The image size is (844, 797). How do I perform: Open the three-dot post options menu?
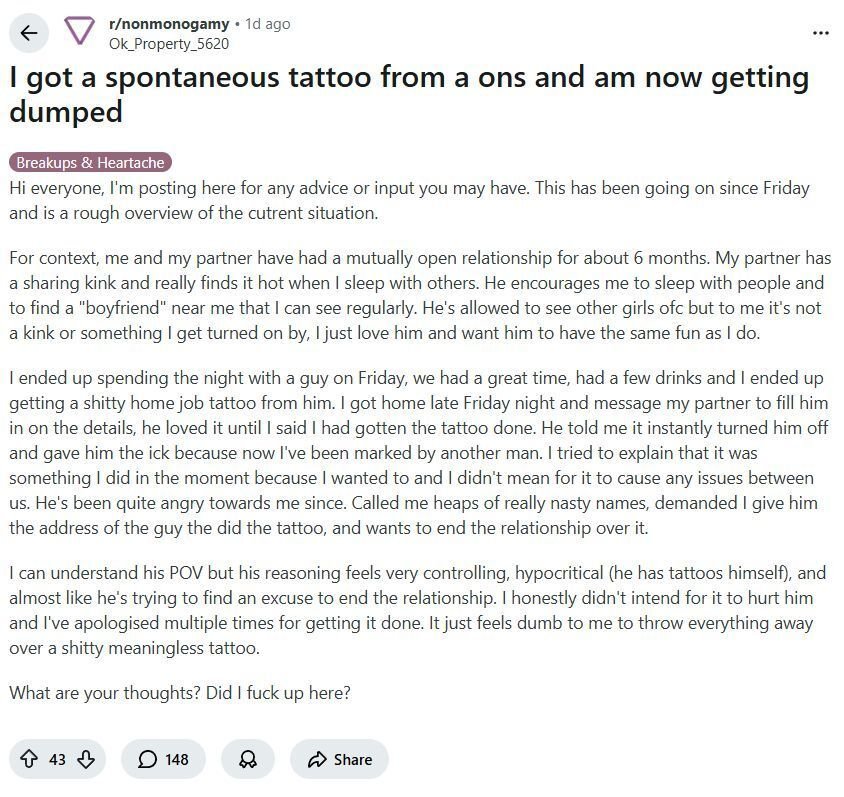tap(821, 33)
